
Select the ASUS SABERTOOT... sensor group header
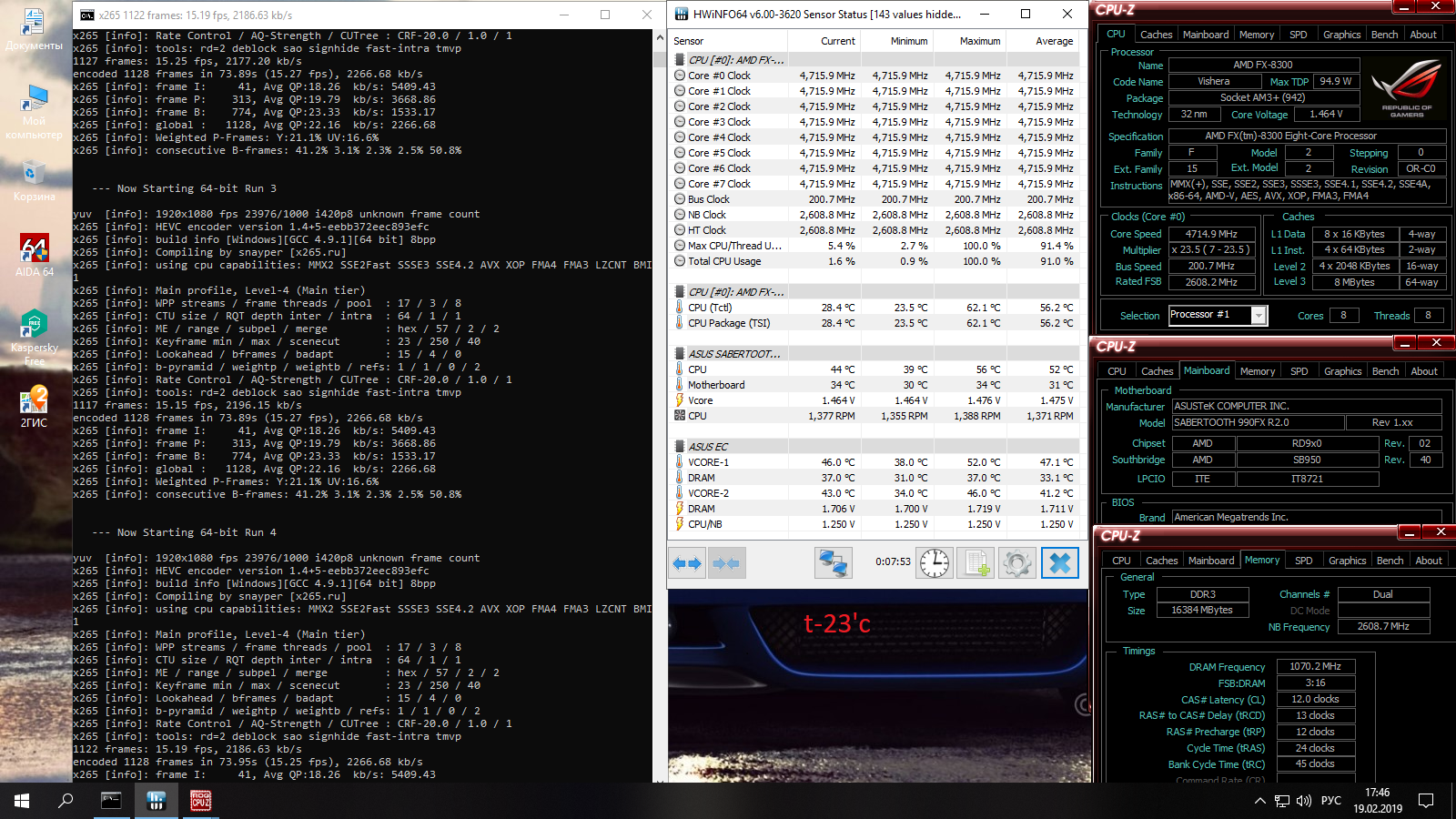[x=874, y=354]
